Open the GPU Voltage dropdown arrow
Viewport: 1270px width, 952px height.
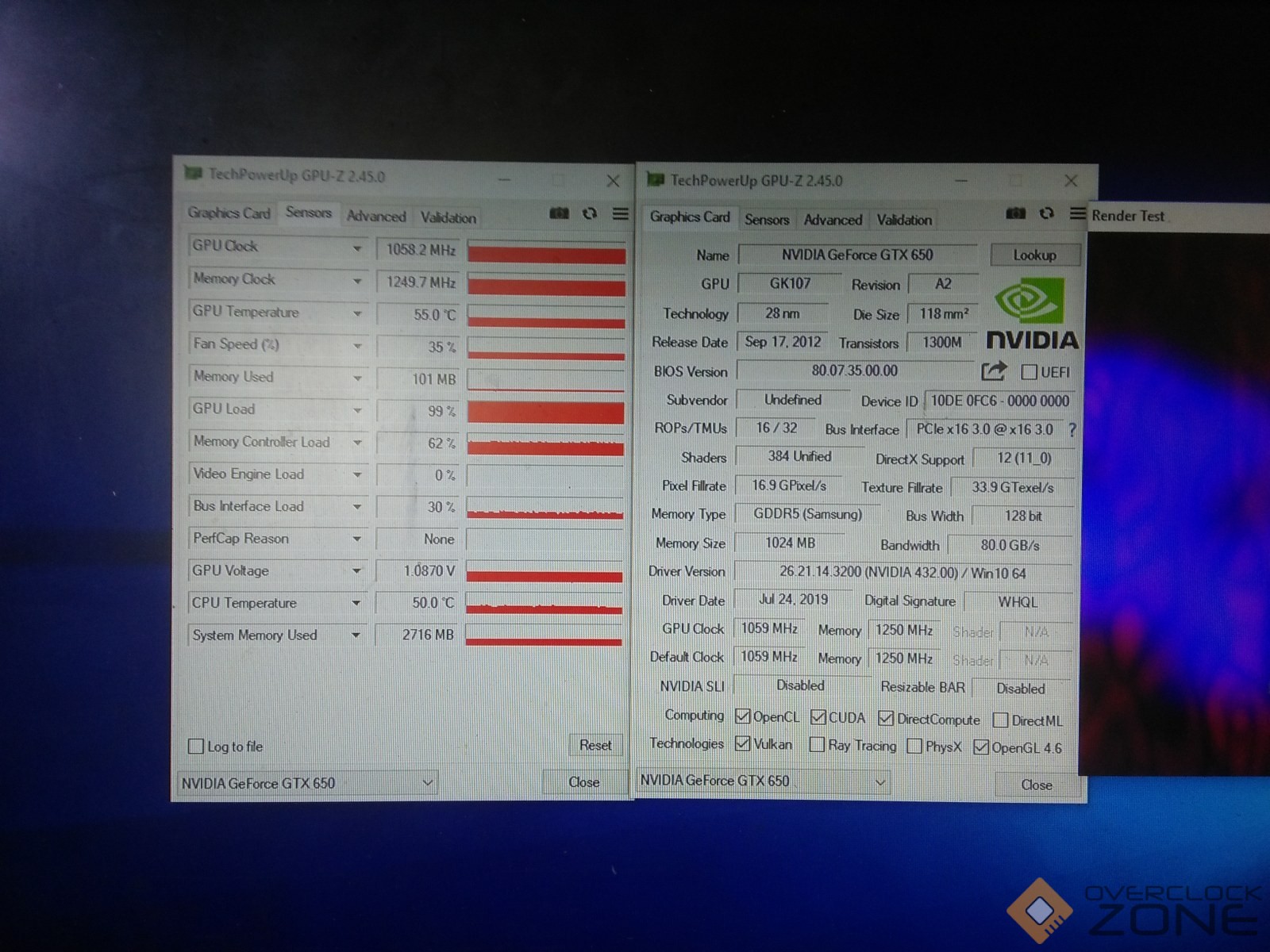[356, 571]
